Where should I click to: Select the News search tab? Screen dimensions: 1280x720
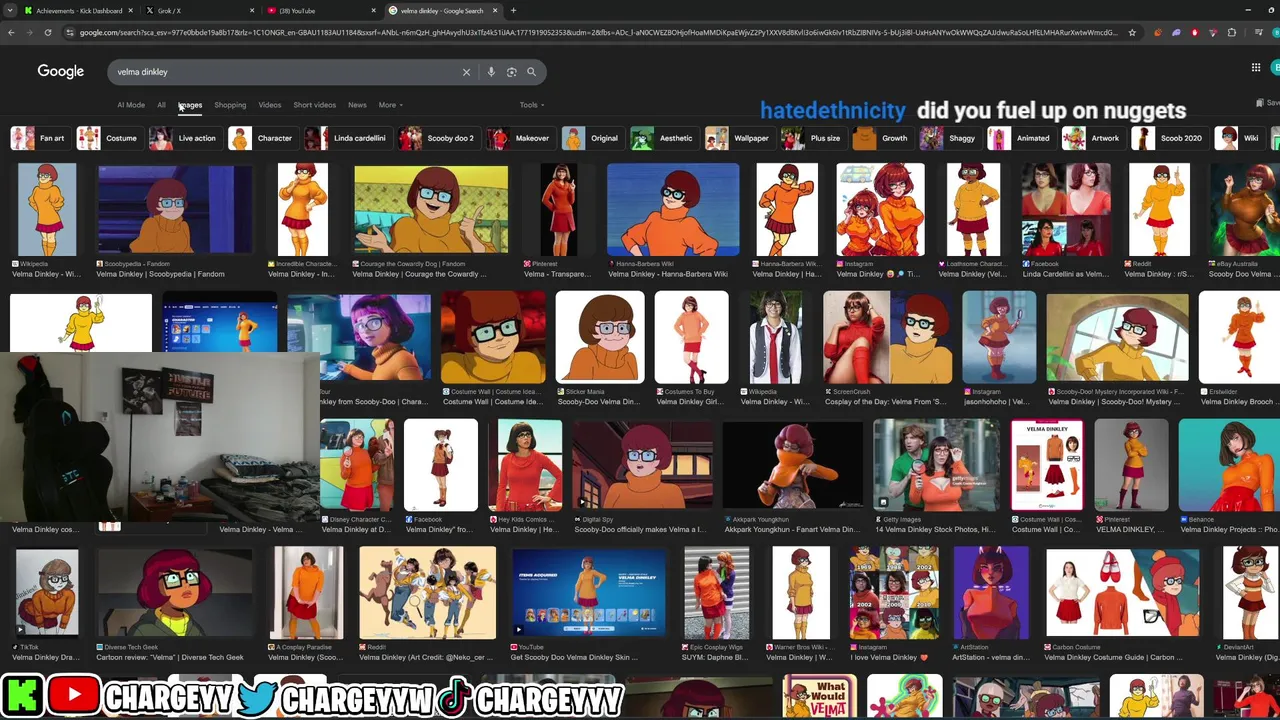tap(357, 105)
